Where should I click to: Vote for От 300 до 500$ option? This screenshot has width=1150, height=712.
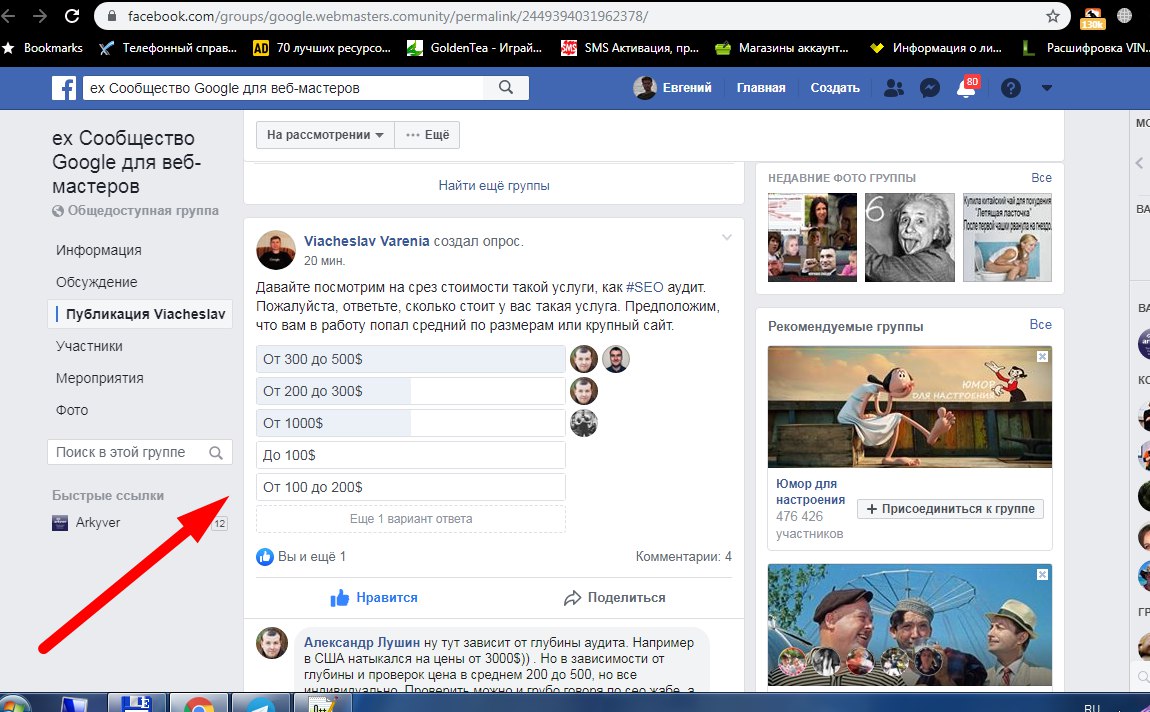point(411,359)
